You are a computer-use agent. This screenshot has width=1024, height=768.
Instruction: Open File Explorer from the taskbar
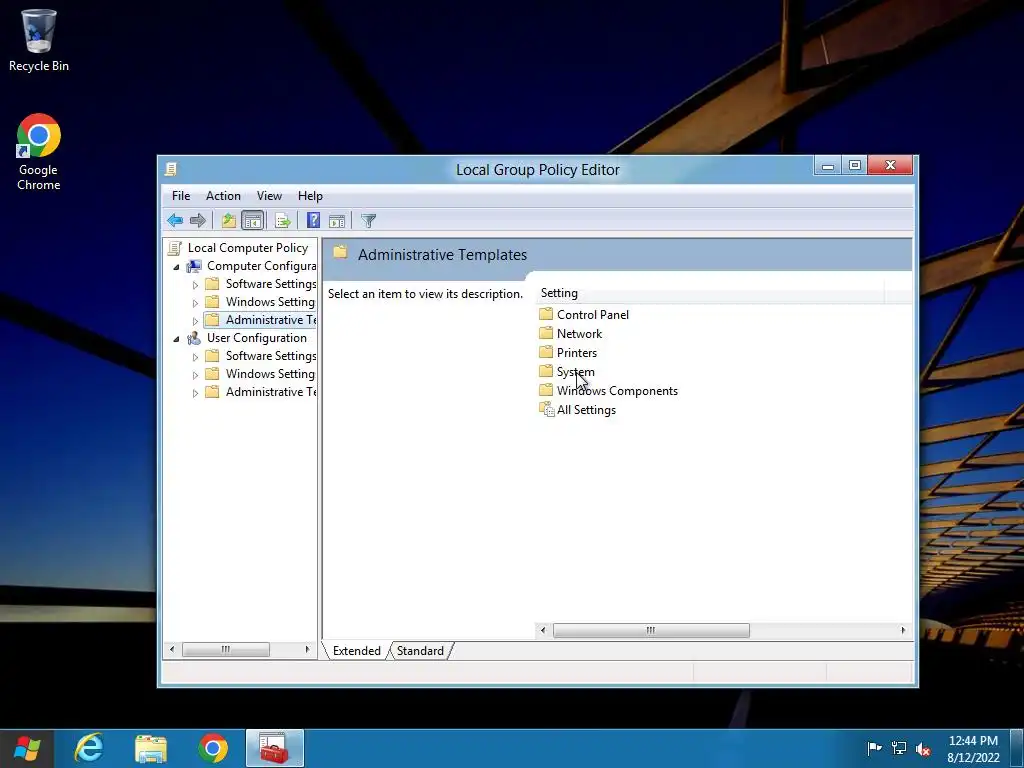[151, 748]
